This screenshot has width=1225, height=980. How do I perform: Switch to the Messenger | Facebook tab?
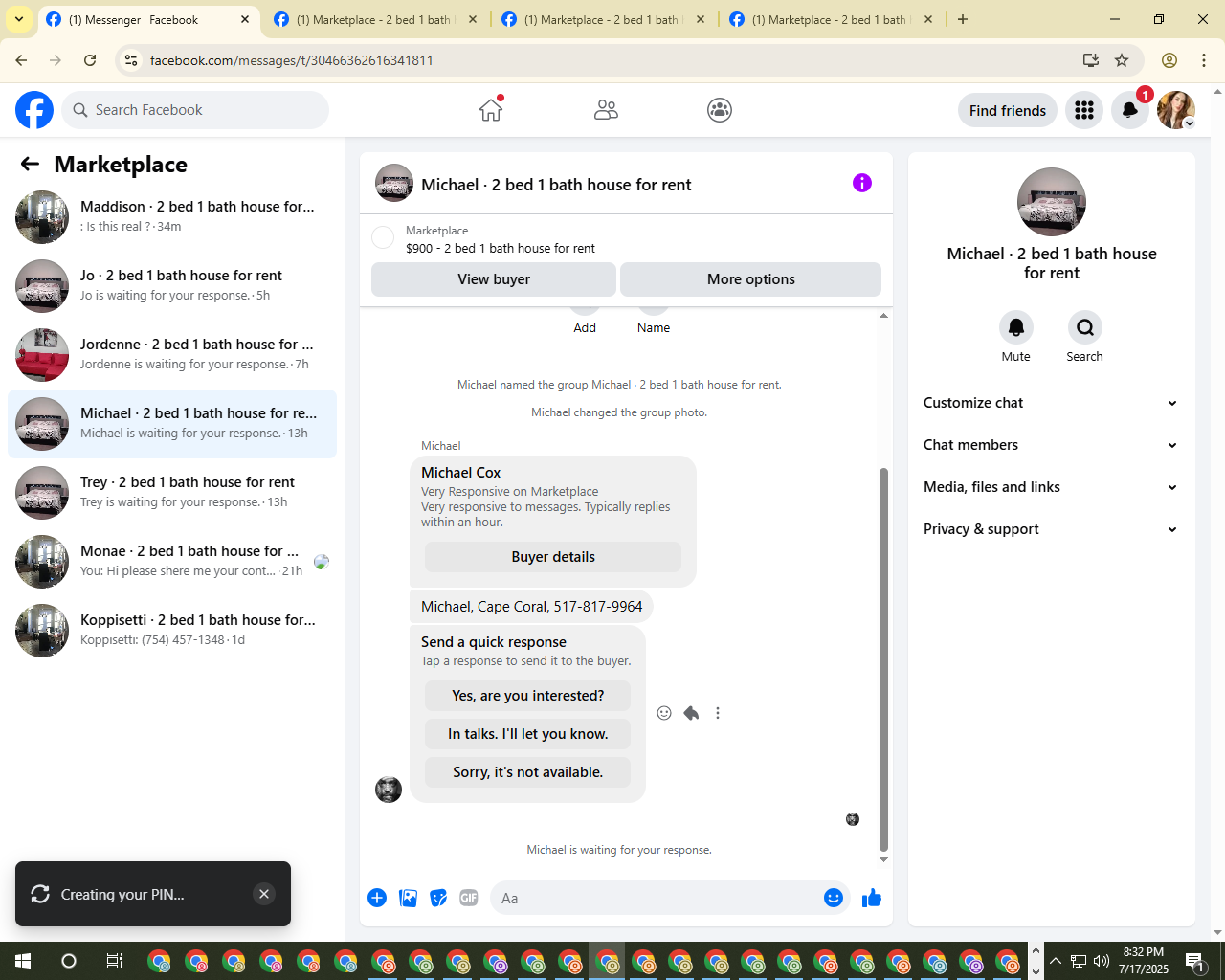(148, 19)
